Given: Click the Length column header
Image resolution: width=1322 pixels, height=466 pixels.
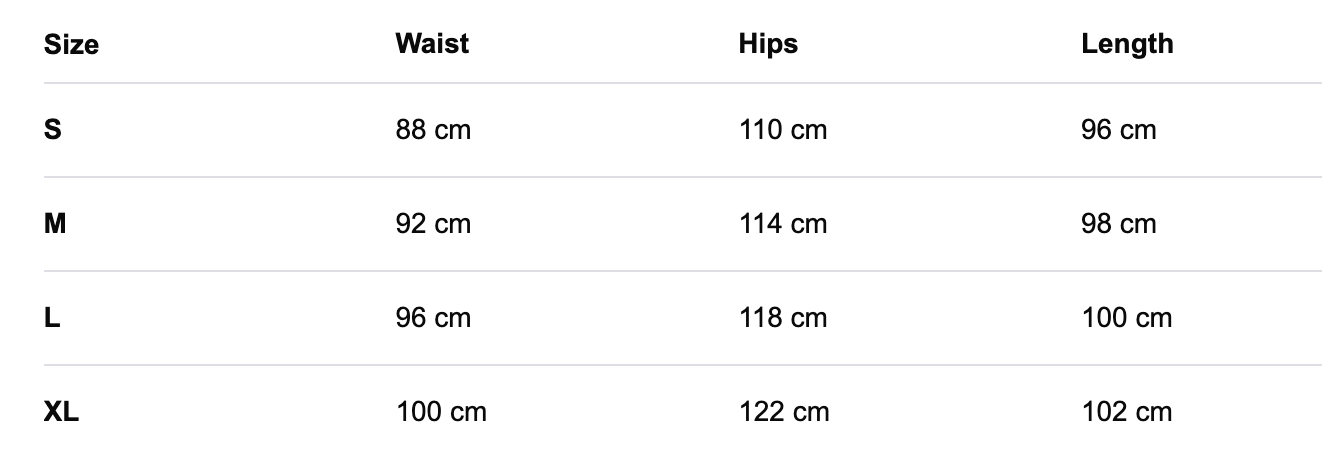Looking at the screenshot, I should 1127,44.
